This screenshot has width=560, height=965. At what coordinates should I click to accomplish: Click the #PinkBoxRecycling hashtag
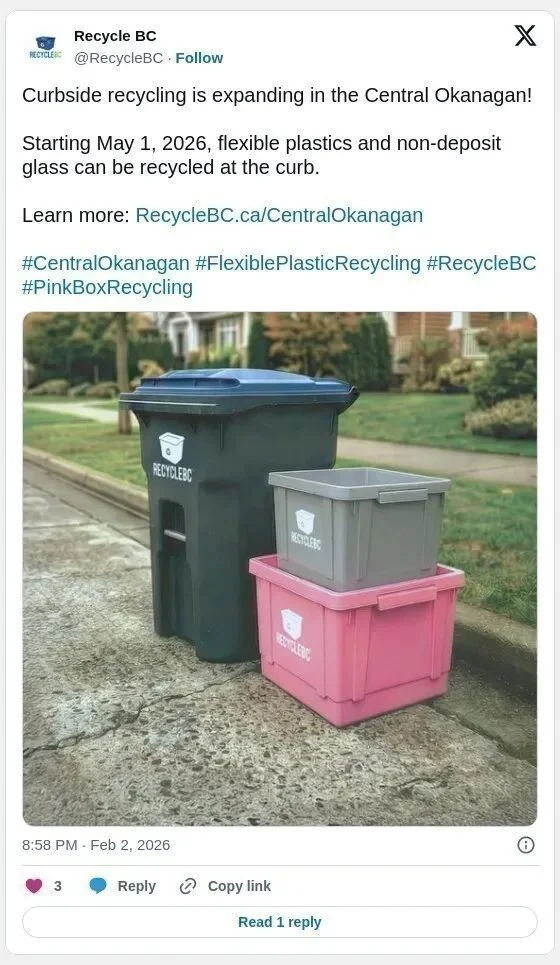(108, 287)
